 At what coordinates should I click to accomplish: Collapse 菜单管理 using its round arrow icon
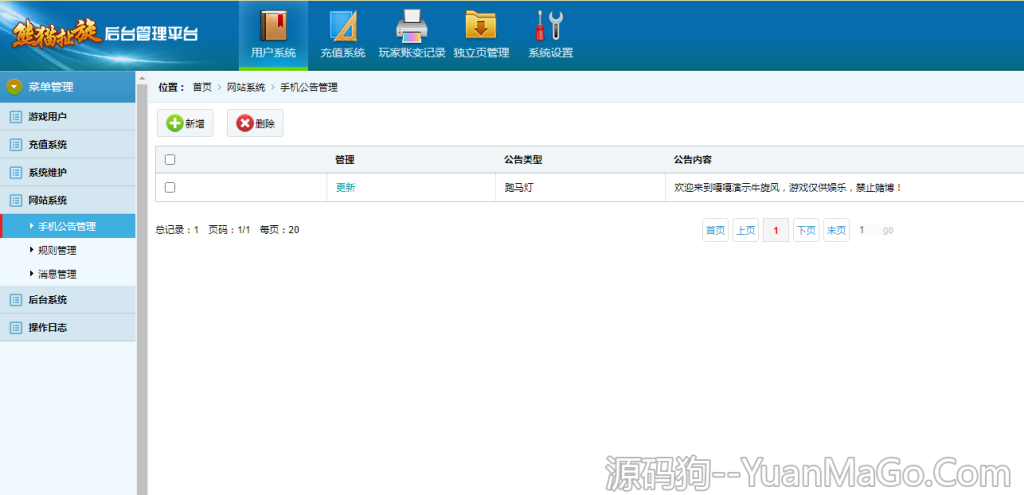[x=14, y=87]
